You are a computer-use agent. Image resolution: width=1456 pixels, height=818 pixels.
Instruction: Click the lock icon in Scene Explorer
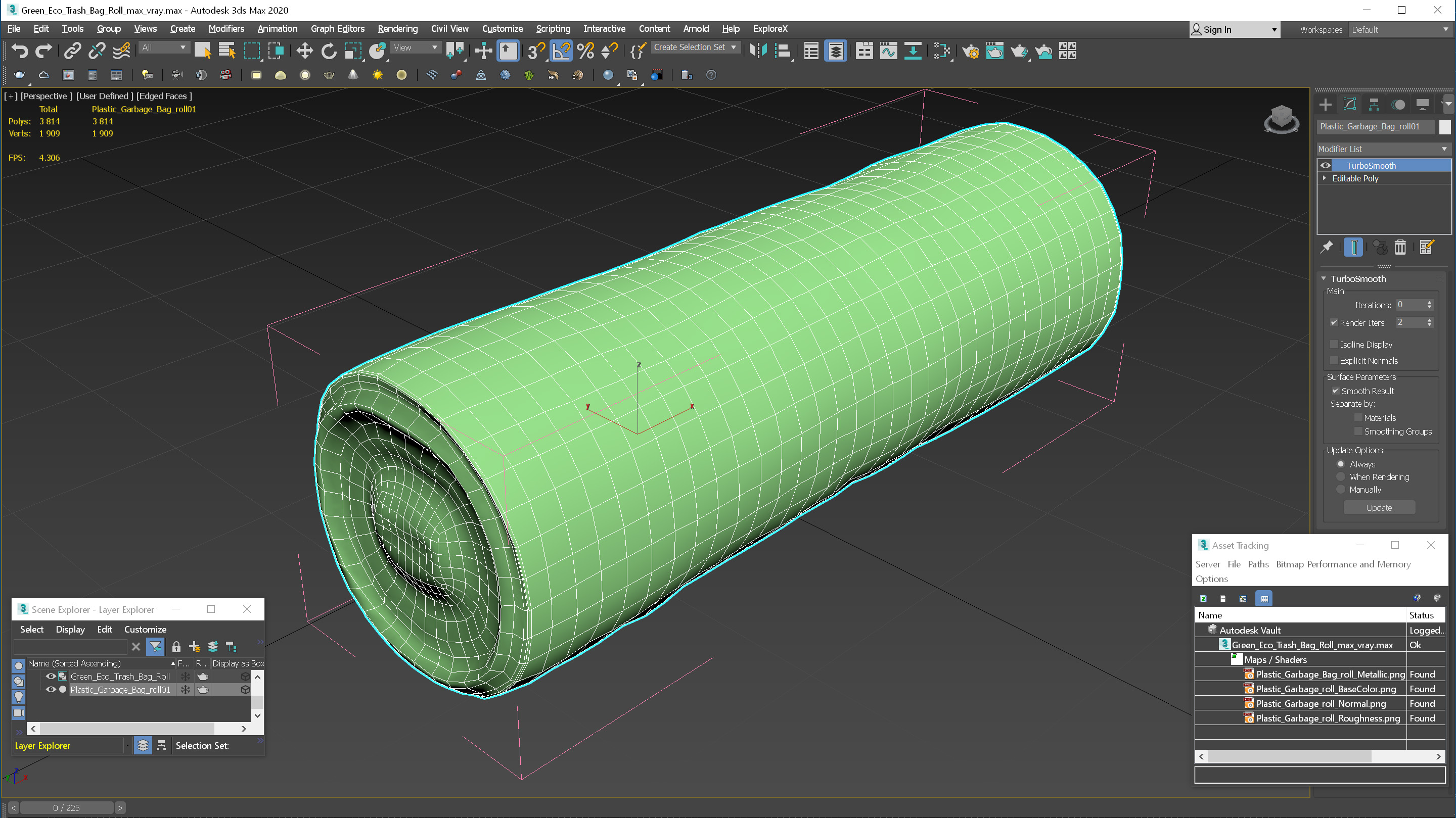point(176,647)
